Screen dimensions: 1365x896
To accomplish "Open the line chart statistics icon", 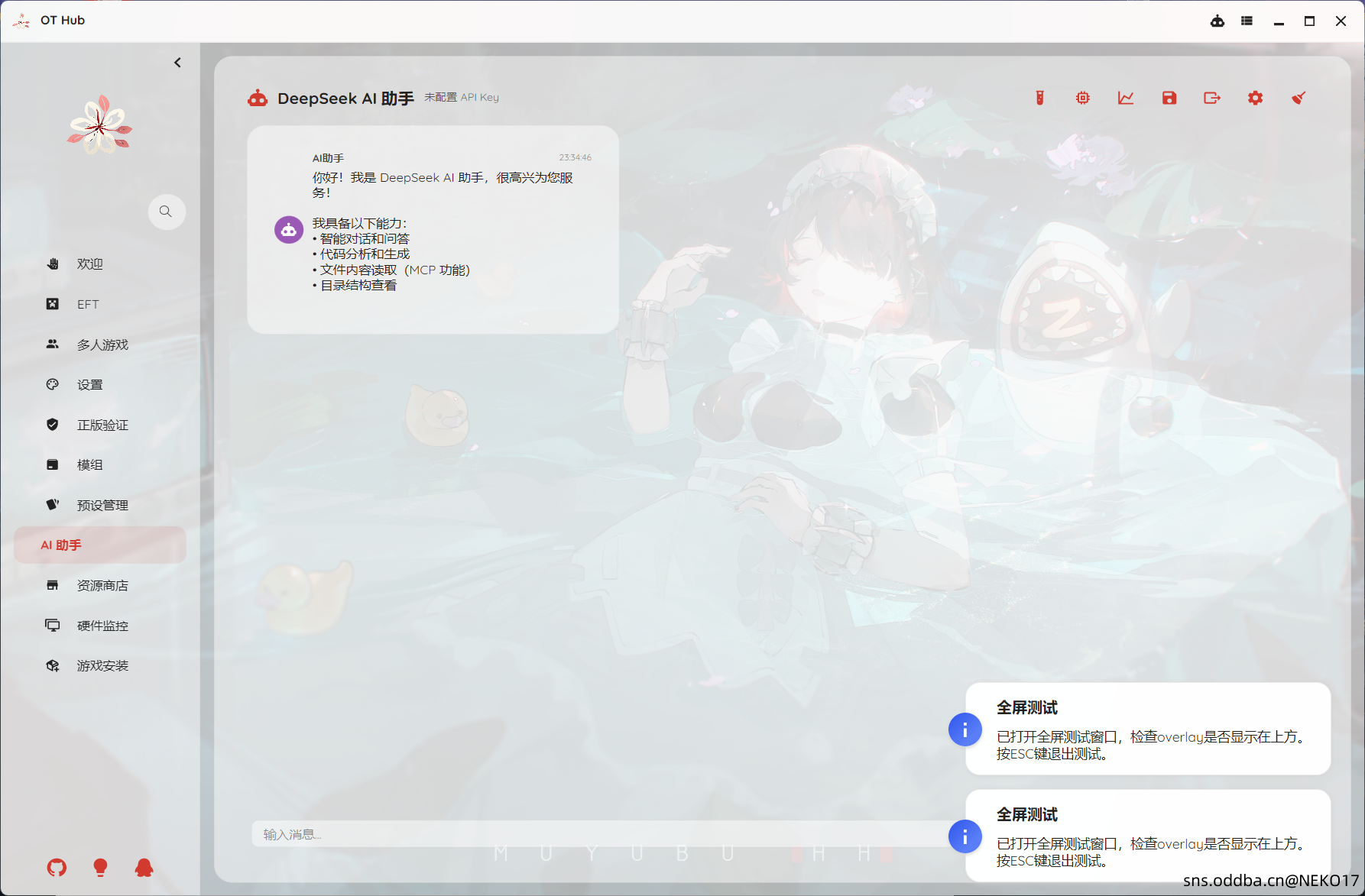I will tap(1126, 98).
